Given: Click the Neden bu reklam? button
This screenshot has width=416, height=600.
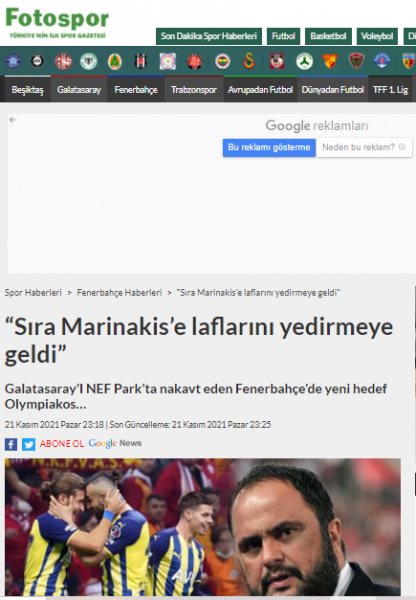Looking at the screenshot, I should tap(364, 147).
